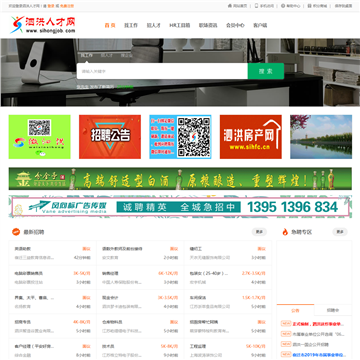Click 更多 button beside 最新招聘
This screenshot has width=360, height=360.
[259, 232]
